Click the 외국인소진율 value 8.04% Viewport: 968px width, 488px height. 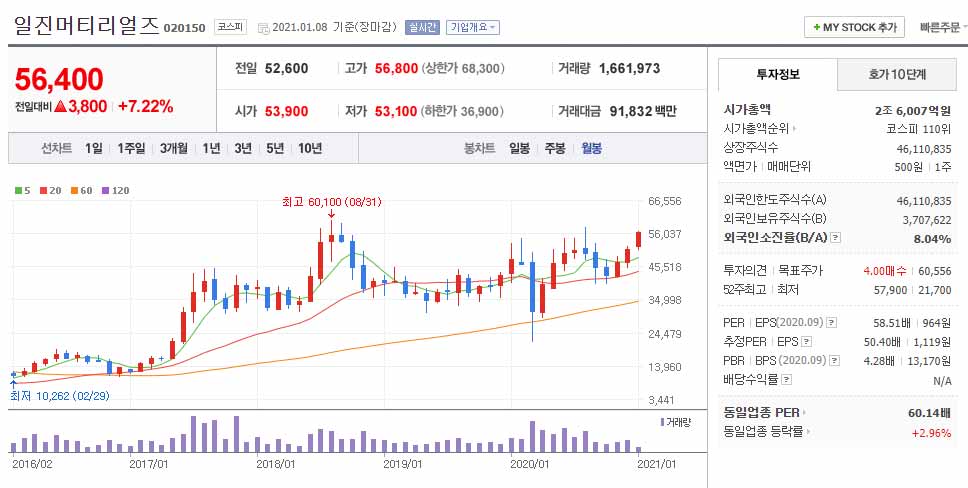tap(932, 238)
